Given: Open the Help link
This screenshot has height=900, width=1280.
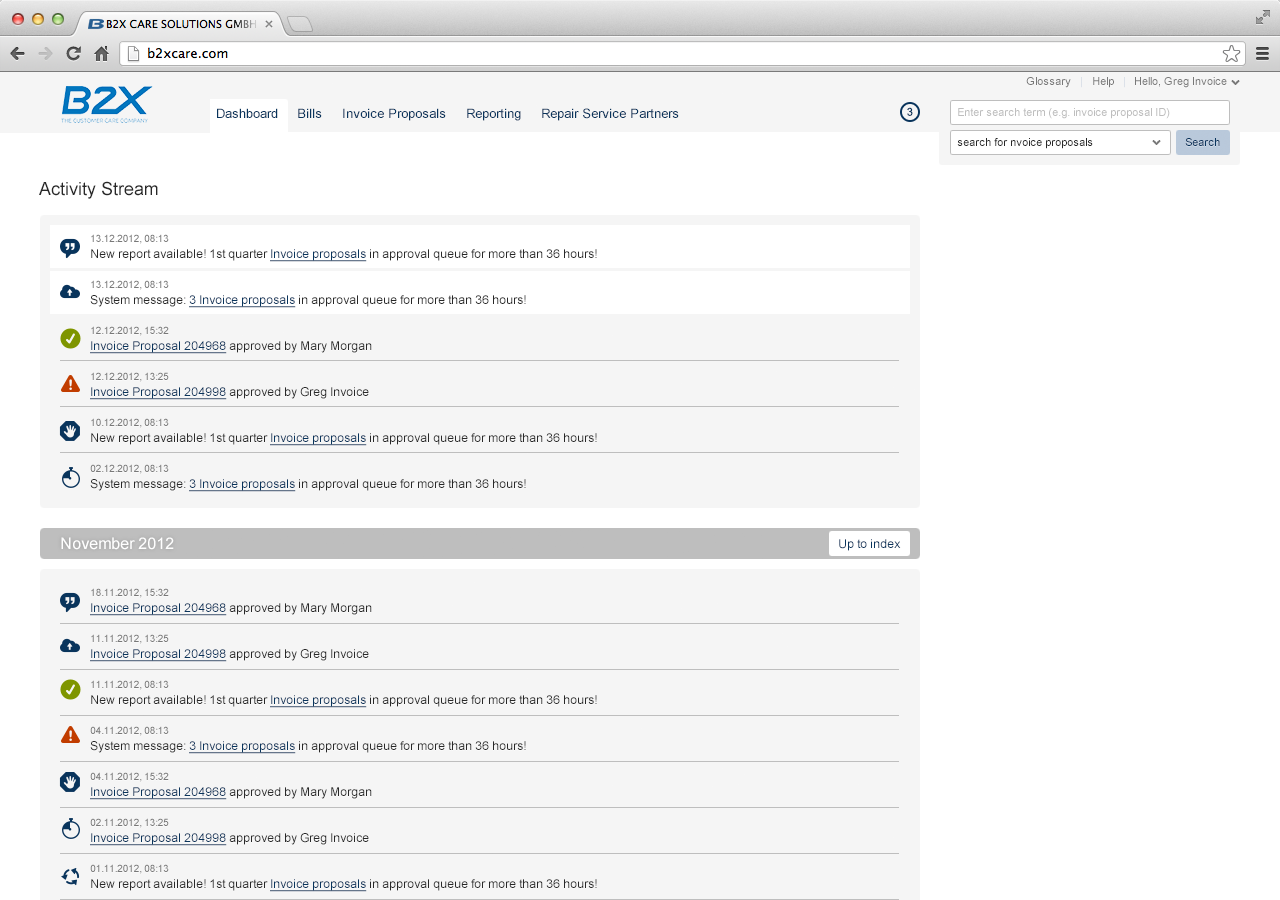Looking at the screenshot, I should click(1103, 82).
